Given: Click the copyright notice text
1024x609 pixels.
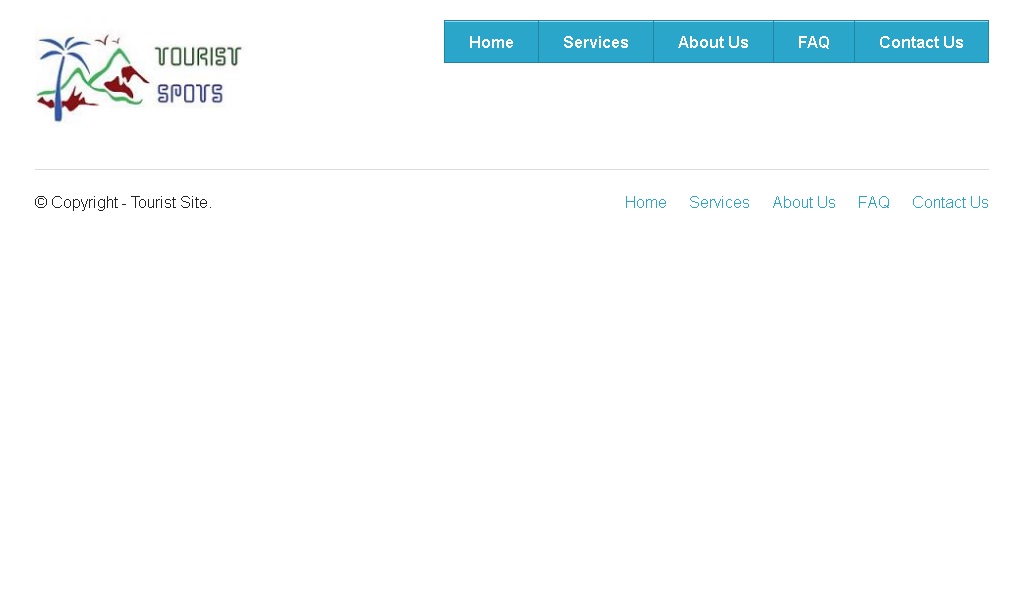Looking at the screenshot, I should [123, 202].
